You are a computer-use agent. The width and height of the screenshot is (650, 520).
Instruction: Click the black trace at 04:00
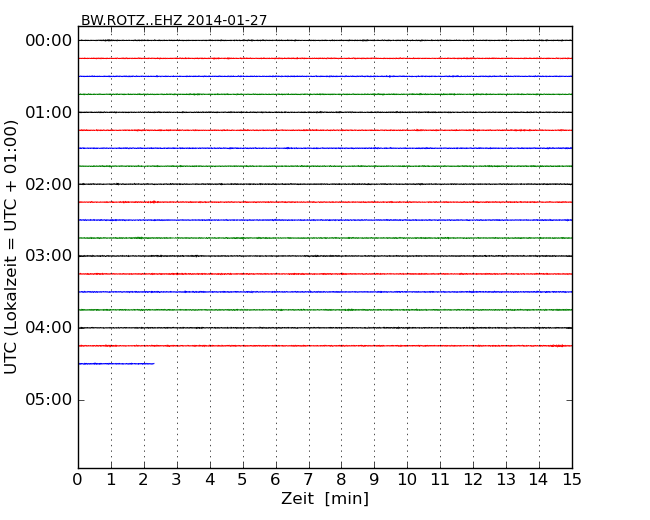coord(325,328)
